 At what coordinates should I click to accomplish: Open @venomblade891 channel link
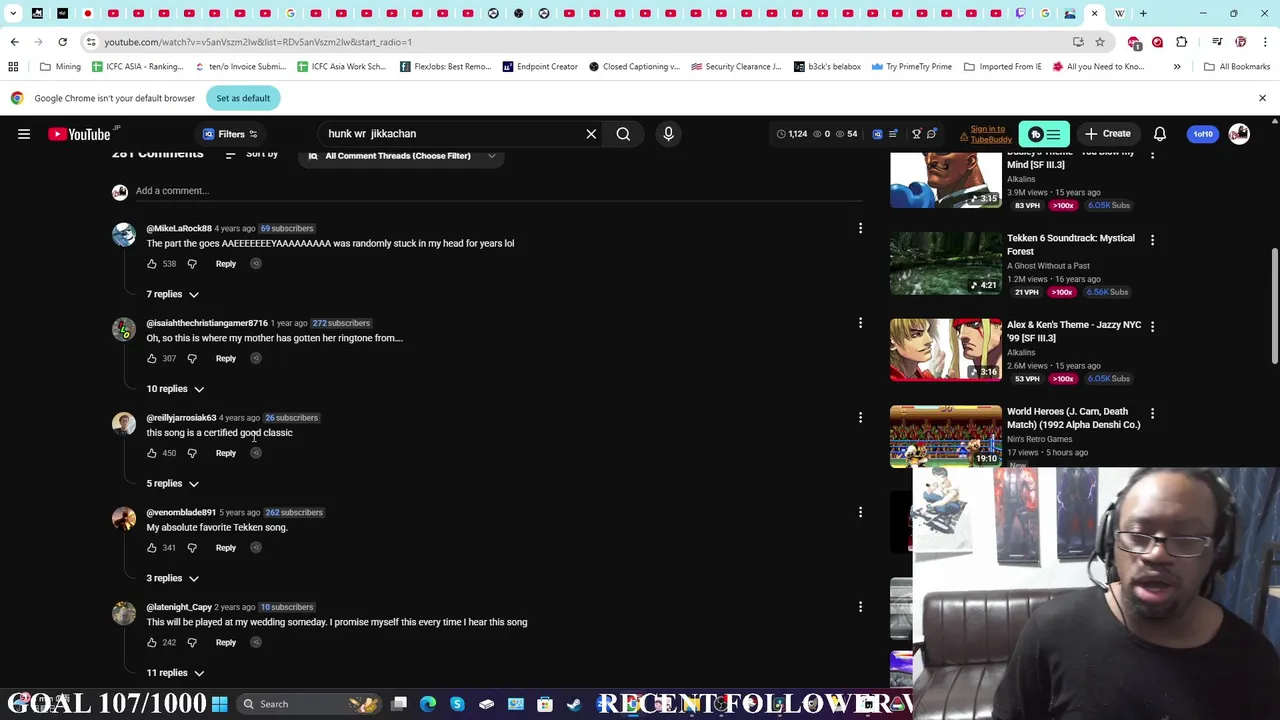pos(181,513)
